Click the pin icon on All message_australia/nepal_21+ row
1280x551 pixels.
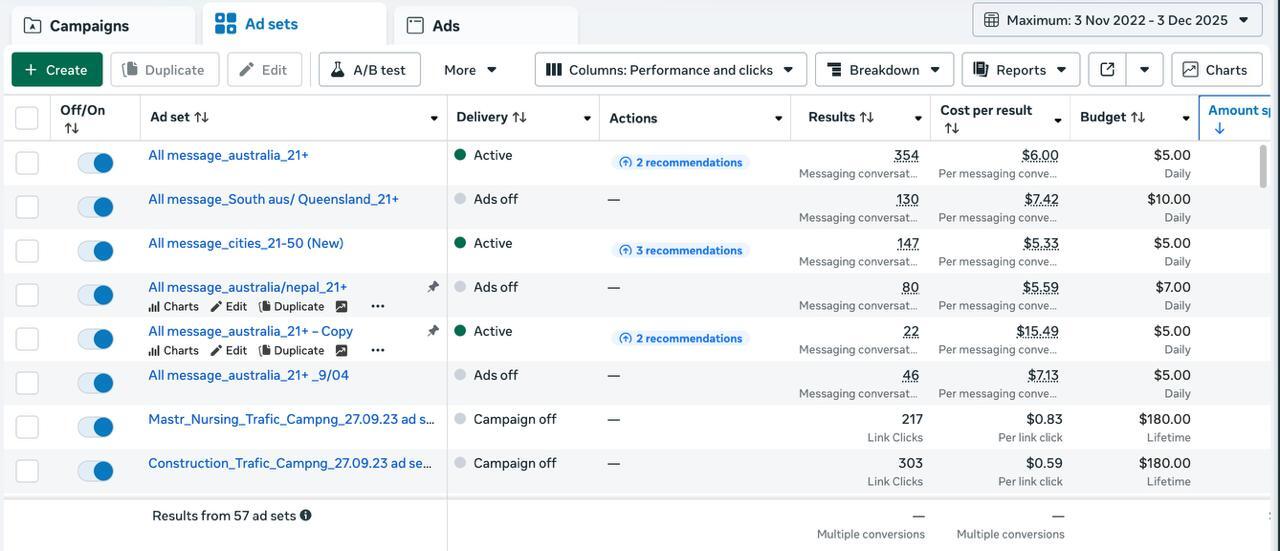tap(433, 287)
